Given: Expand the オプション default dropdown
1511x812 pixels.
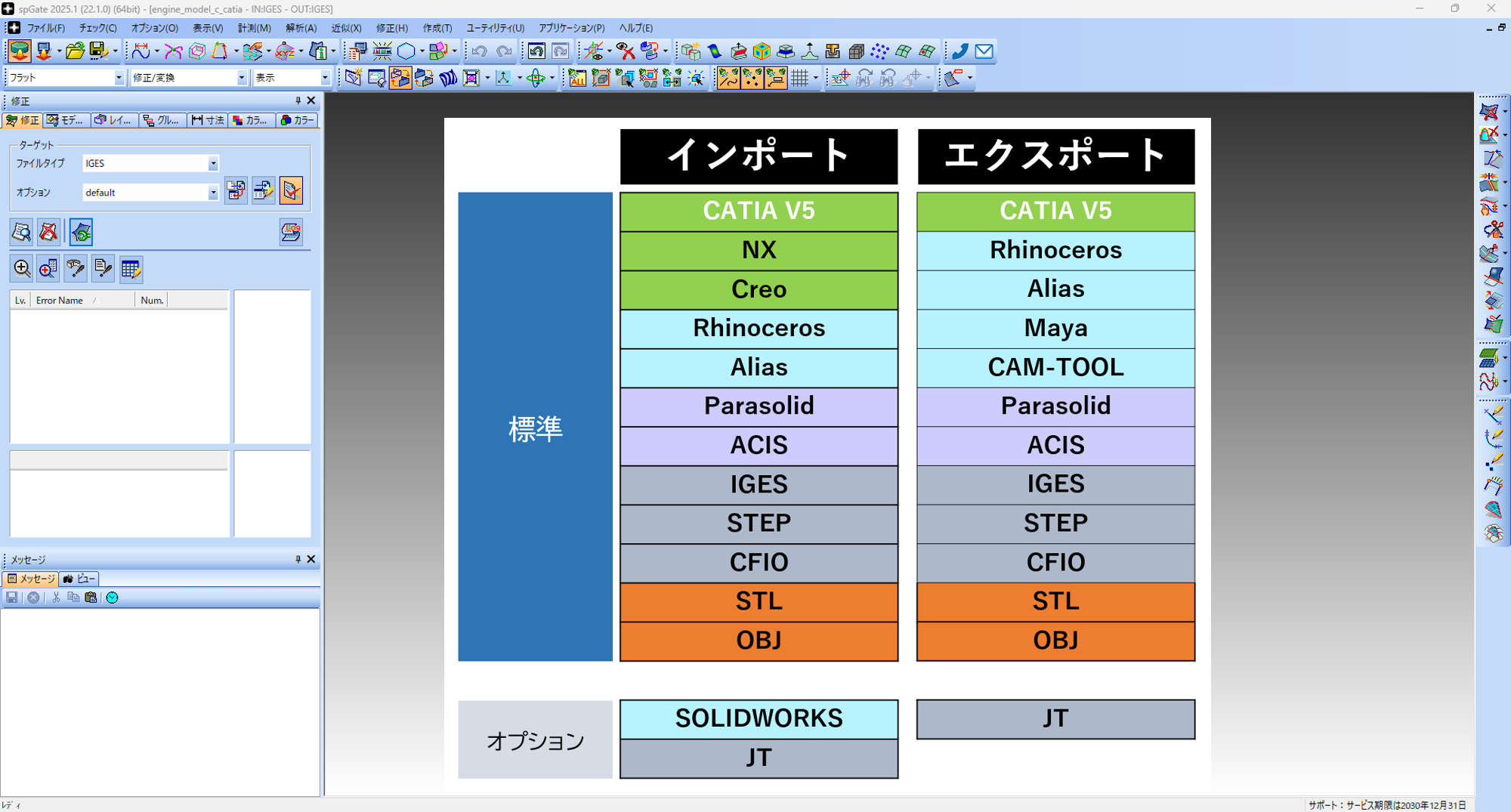Looking at the screenshot, I should click(x=214, y=193).
